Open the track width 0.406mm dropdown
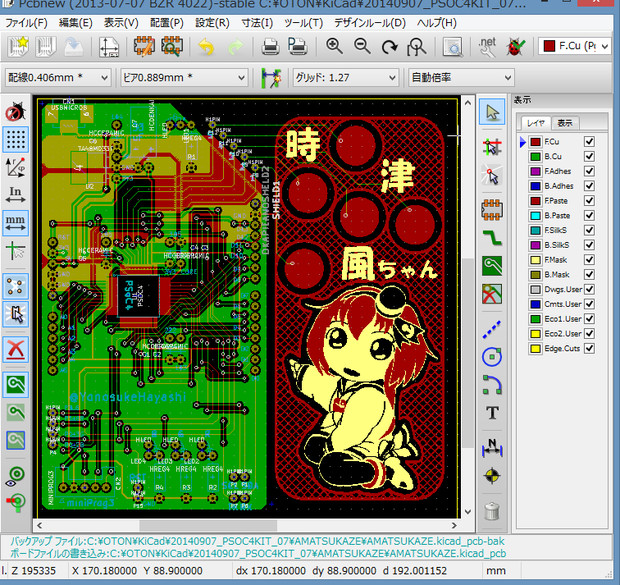This screenshot has height=585, width=620. (58, 78)
